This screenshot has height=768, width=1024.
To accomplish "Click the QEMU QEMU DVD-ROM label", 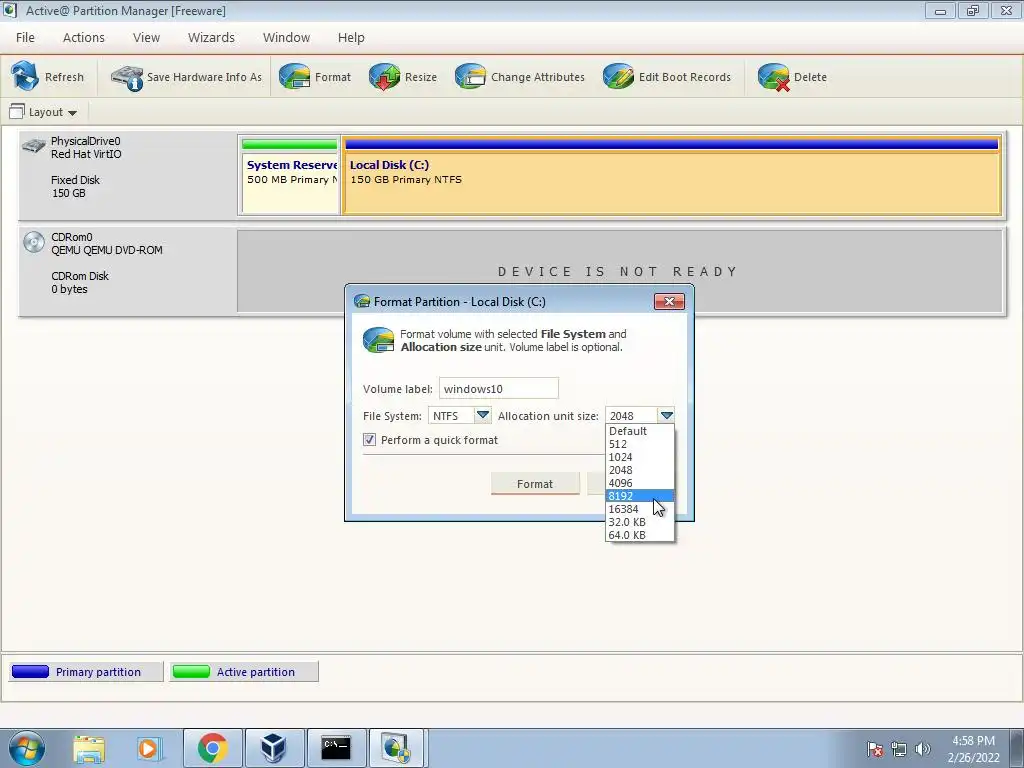I will click(107, 250).
